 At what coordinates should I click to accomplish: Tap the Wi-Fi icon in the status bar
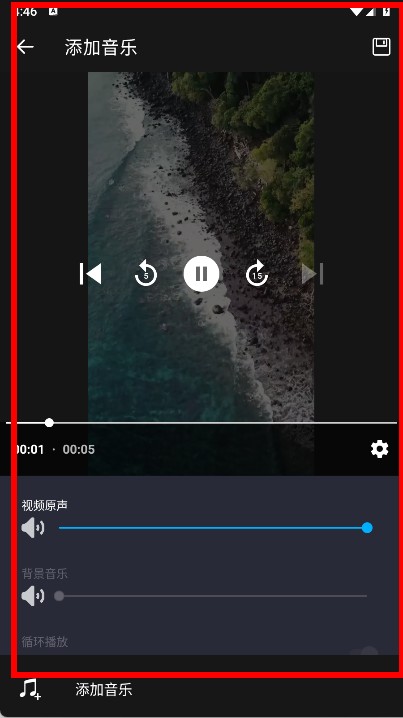[x=356, y=12]
